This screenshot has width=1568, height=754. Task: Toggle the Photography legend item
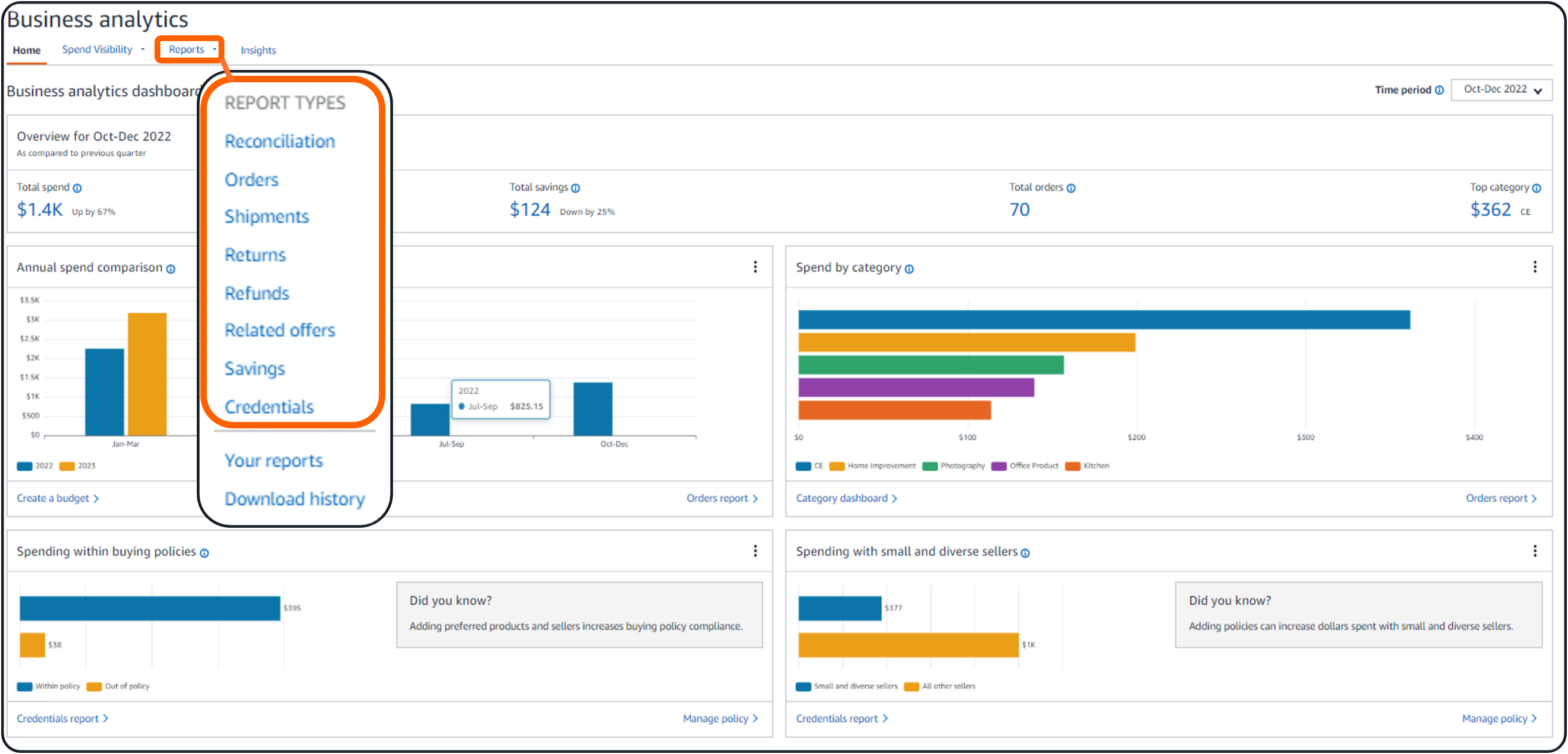click(x=955, y=466)
